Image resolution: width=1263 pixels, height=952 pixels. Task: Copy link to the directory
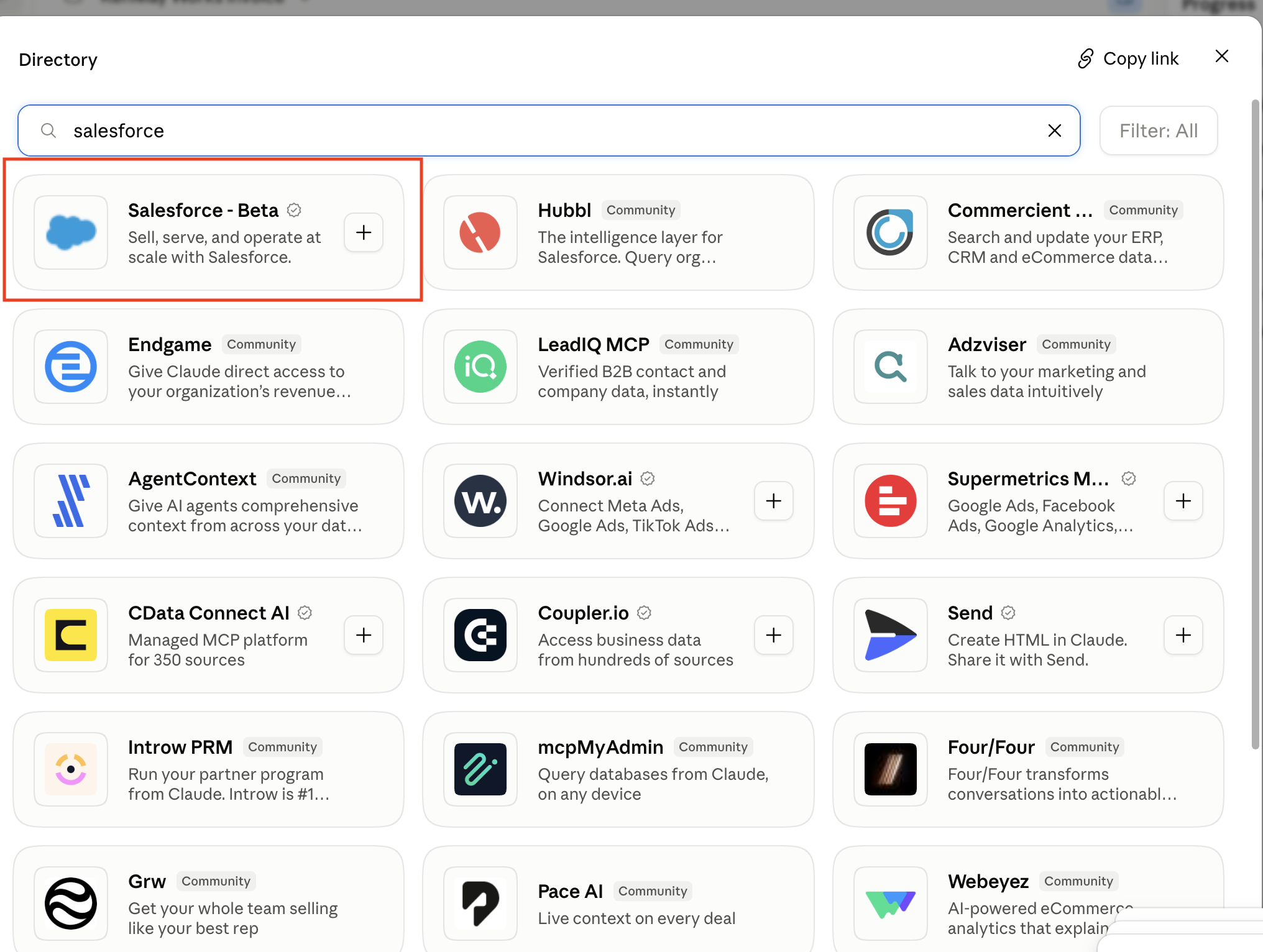click(1128, 58)
